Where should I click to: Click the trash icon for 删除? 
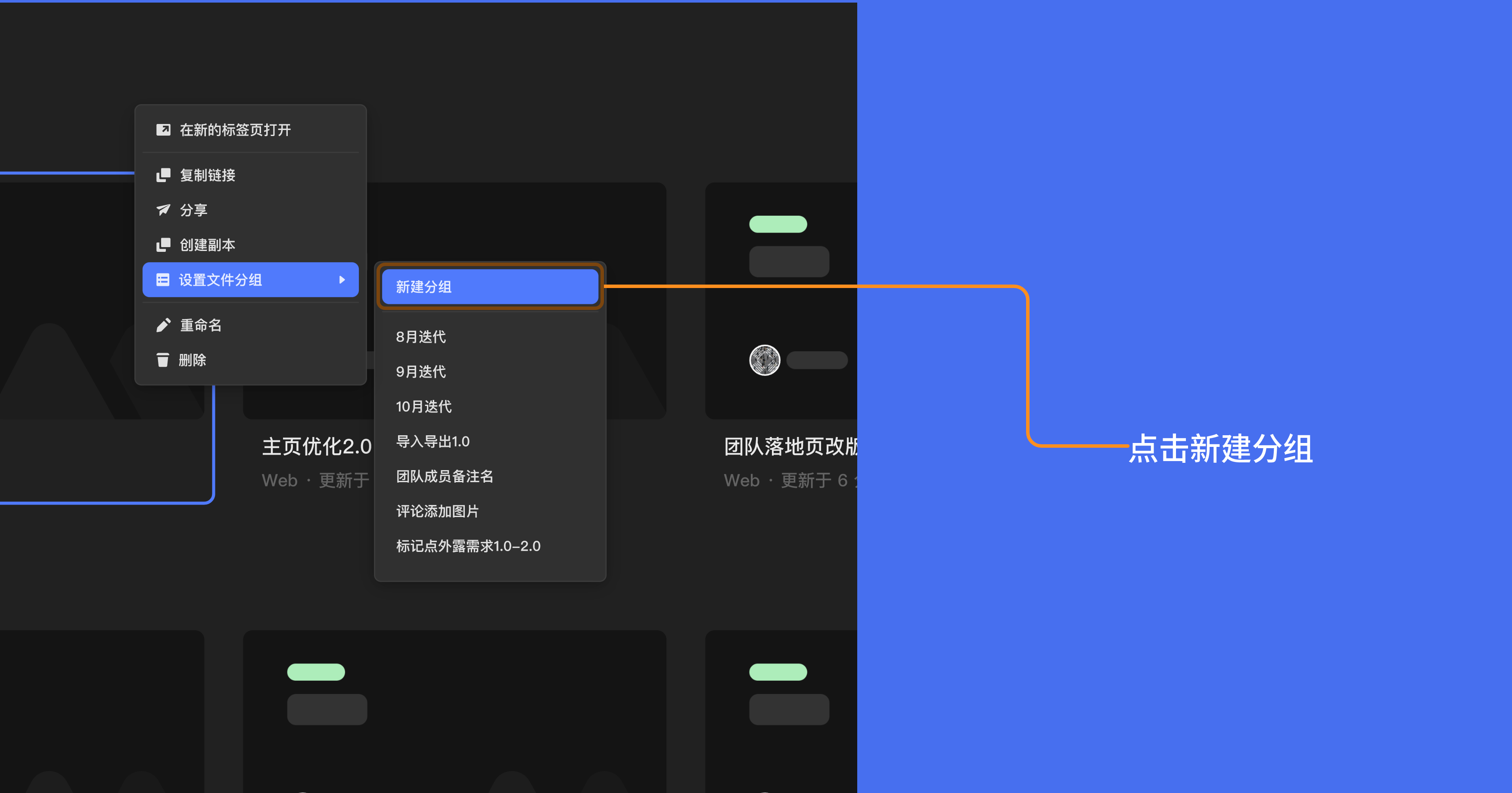click(163, 359)
